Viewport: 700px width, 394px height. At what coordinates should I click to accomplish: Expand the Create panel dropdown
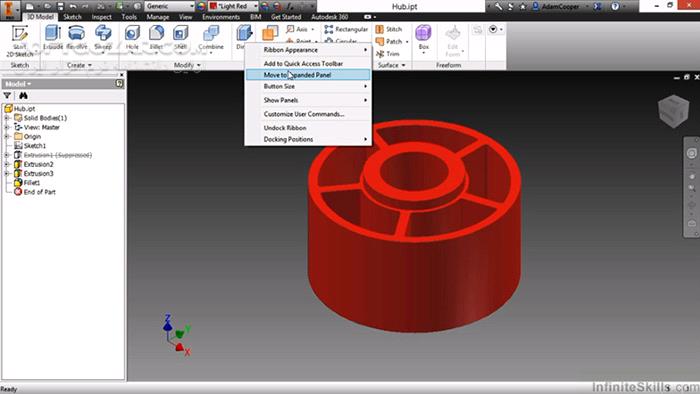tap(79, 65)
